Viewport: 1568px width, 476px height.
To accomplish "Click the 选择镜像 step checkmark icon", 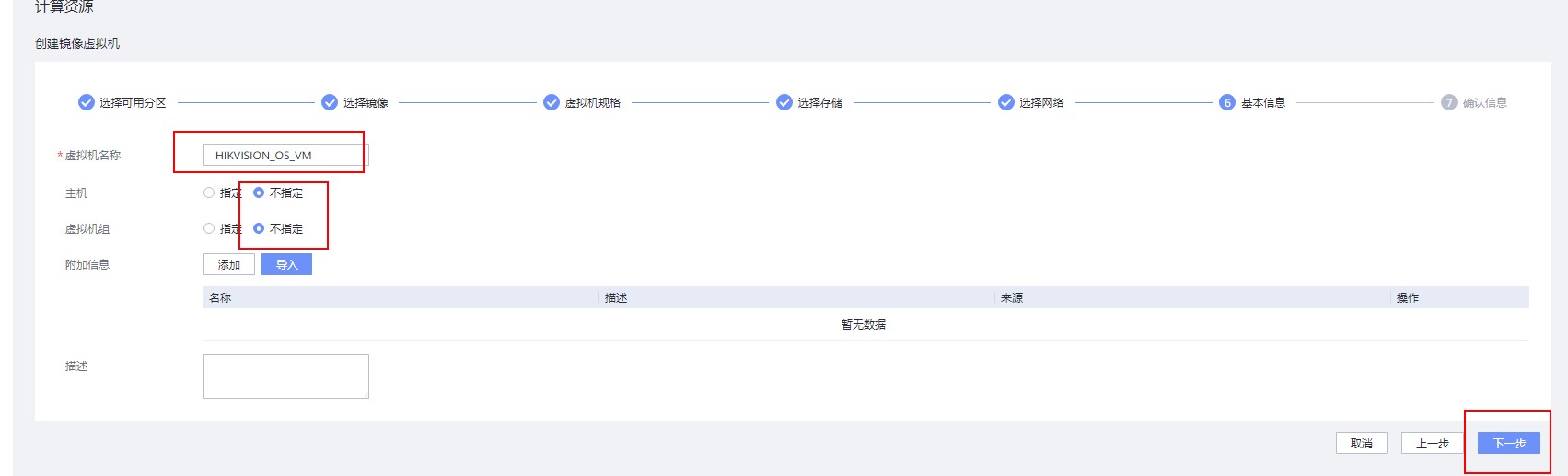I will pos(330,102).
